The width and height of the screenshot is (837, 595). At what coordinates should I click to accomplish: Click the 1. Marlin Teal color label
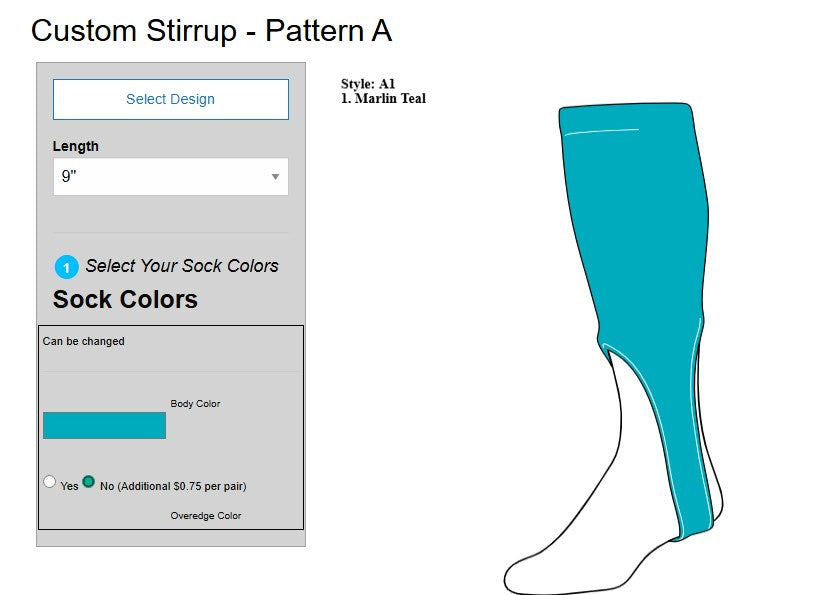coord(383,98)
